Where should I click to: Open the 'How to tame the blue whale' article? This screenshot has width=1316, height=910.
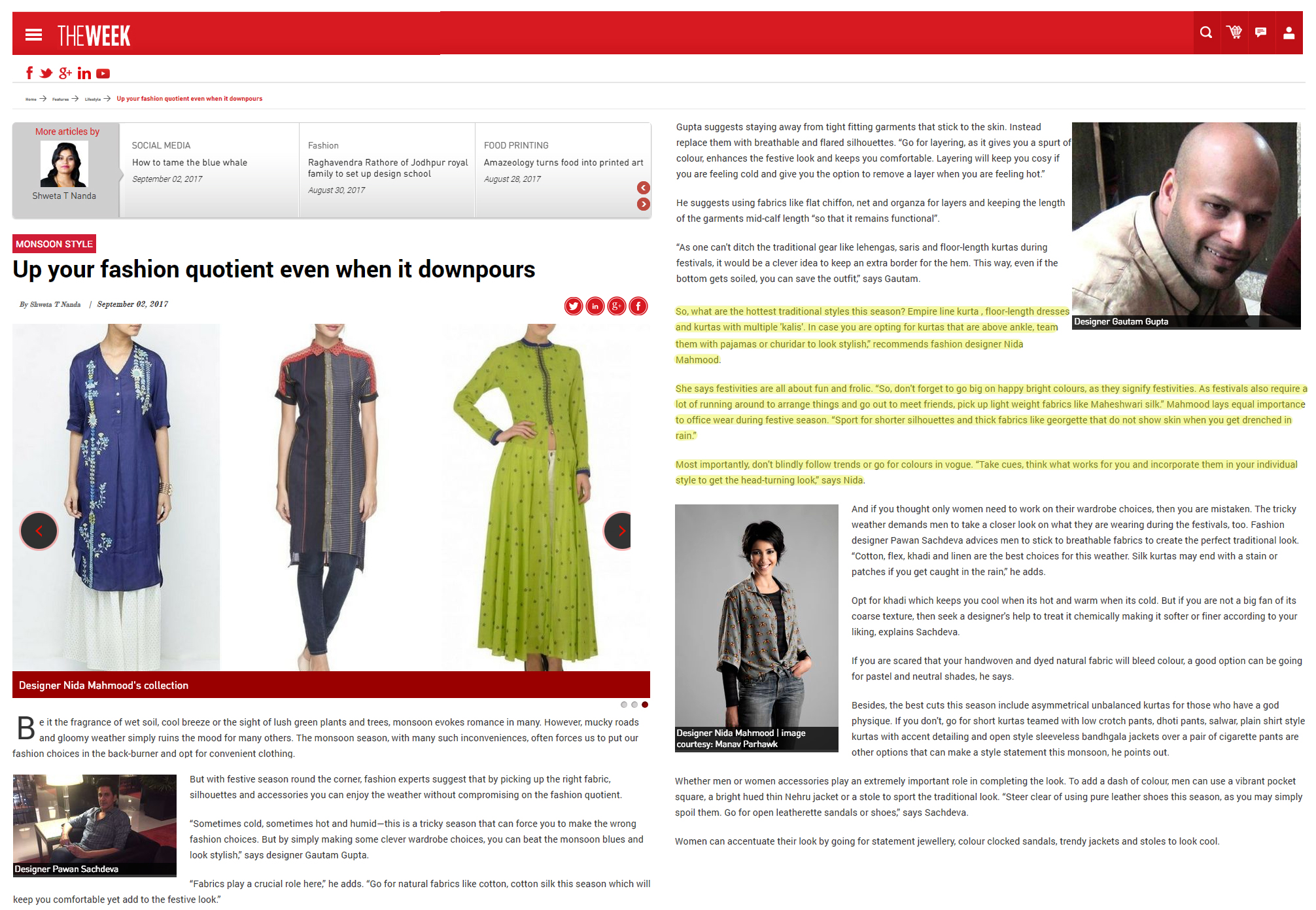point(190,162)
